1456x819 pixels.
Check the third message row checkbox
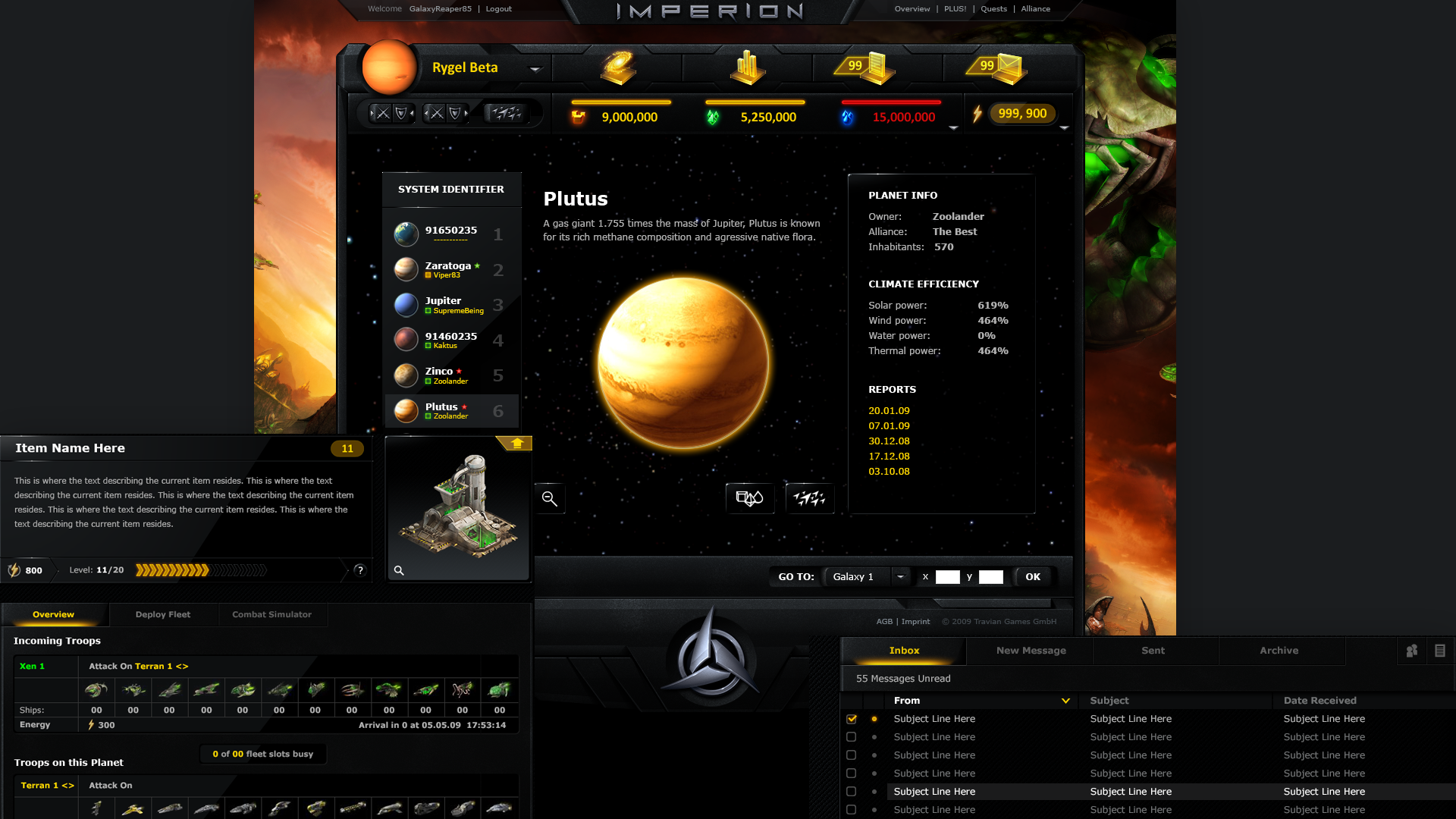pyautogui.click(x=852, y=755)
